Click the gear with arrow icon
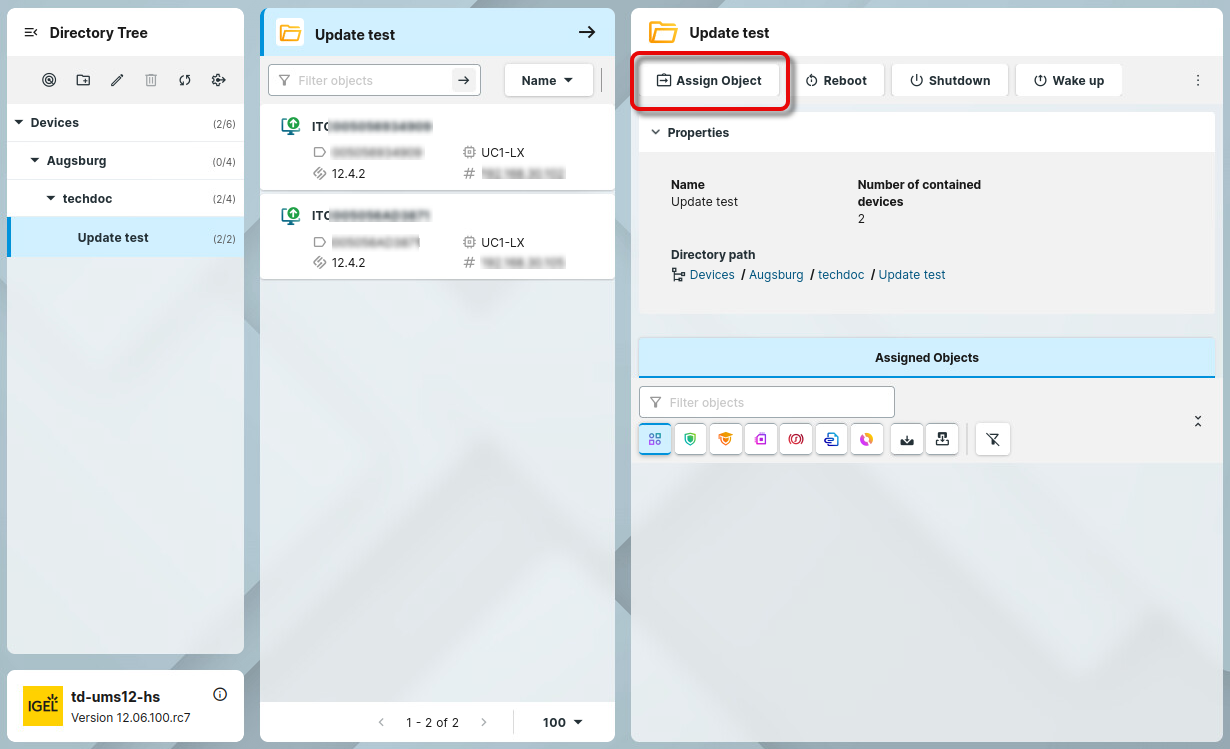The width and height of the screenshot is (1230, 749). [219, 80]
